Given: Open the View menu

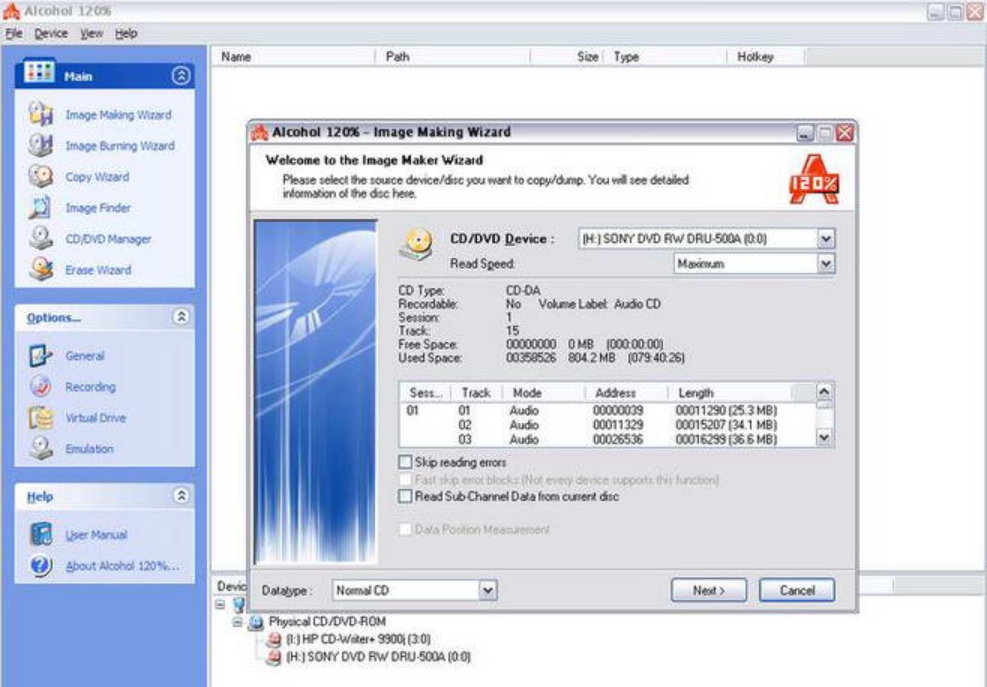Looking at the screenshot, I should pyautogui.click(x=91, y=33).
